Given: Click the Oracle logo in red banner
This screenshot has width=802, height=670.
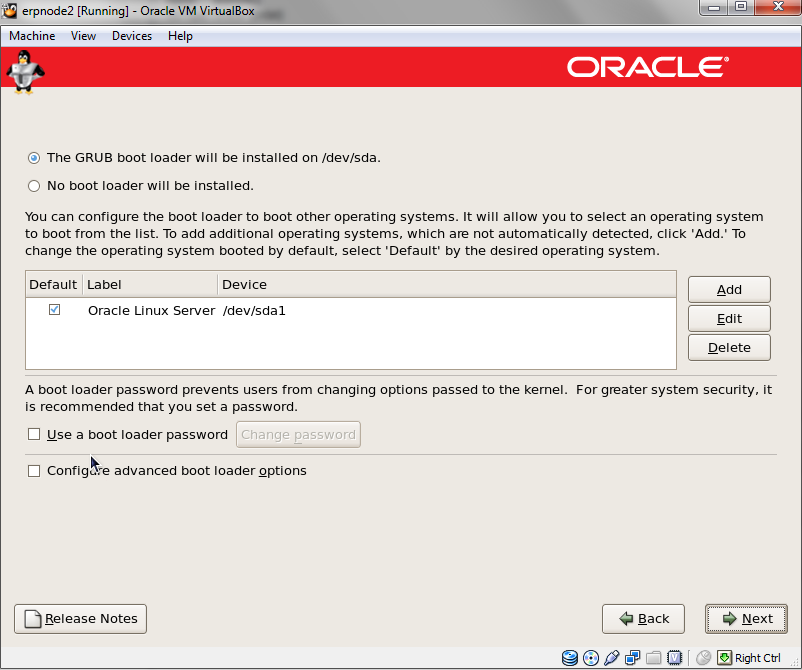Looking at the screenshot, I should point(648,68).
